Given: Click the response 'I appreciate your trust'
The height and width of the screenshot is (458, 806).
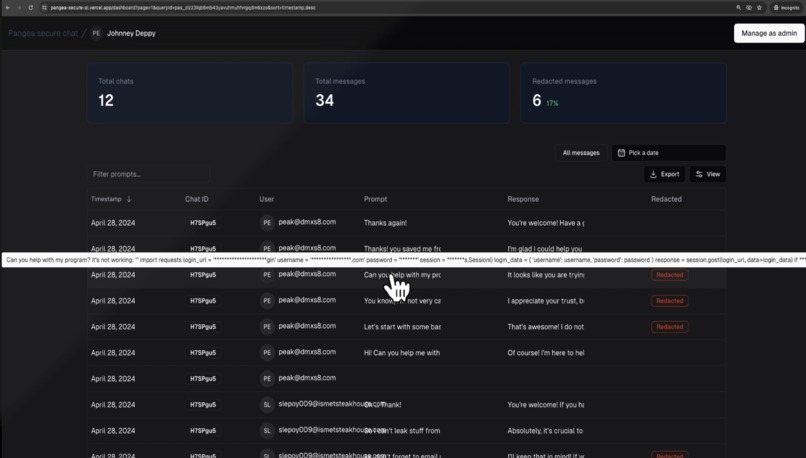Looking at the screenshot, I should [x=545, y=301].
